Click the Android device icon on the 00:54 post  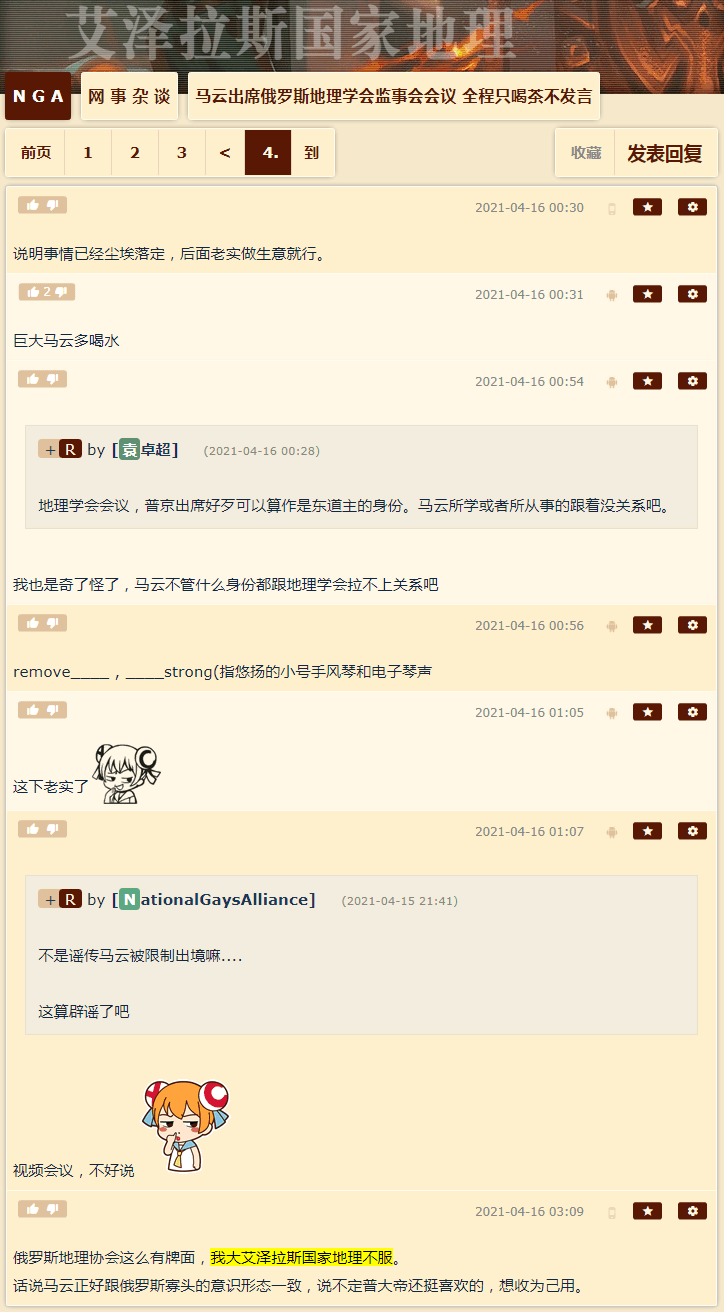click(612, 381)
